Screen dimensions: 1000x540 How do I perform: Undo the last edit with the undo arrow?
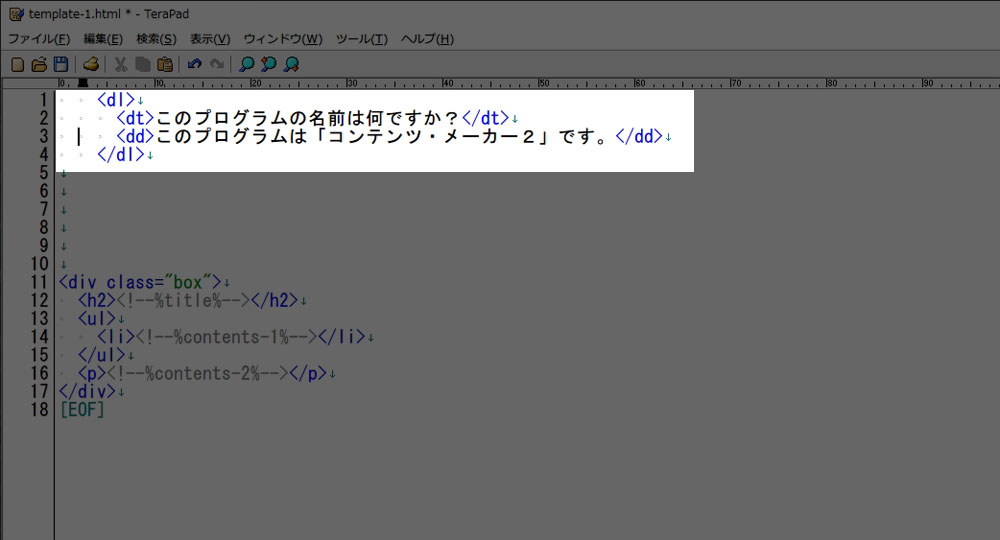pyautogui.click(x=195, y=64)
